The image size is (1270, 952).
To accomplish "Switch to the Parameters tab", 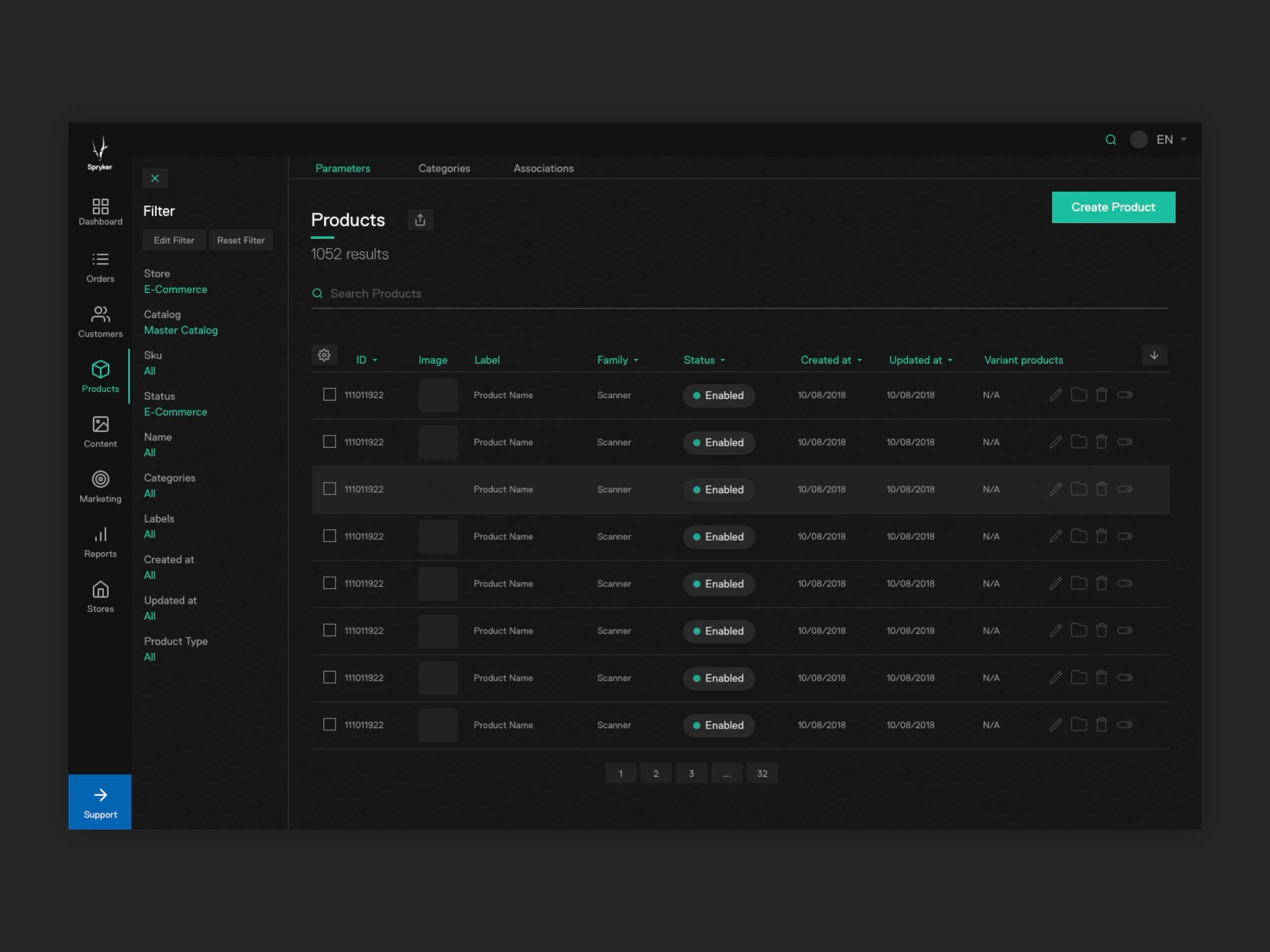I will pos(343,168).
